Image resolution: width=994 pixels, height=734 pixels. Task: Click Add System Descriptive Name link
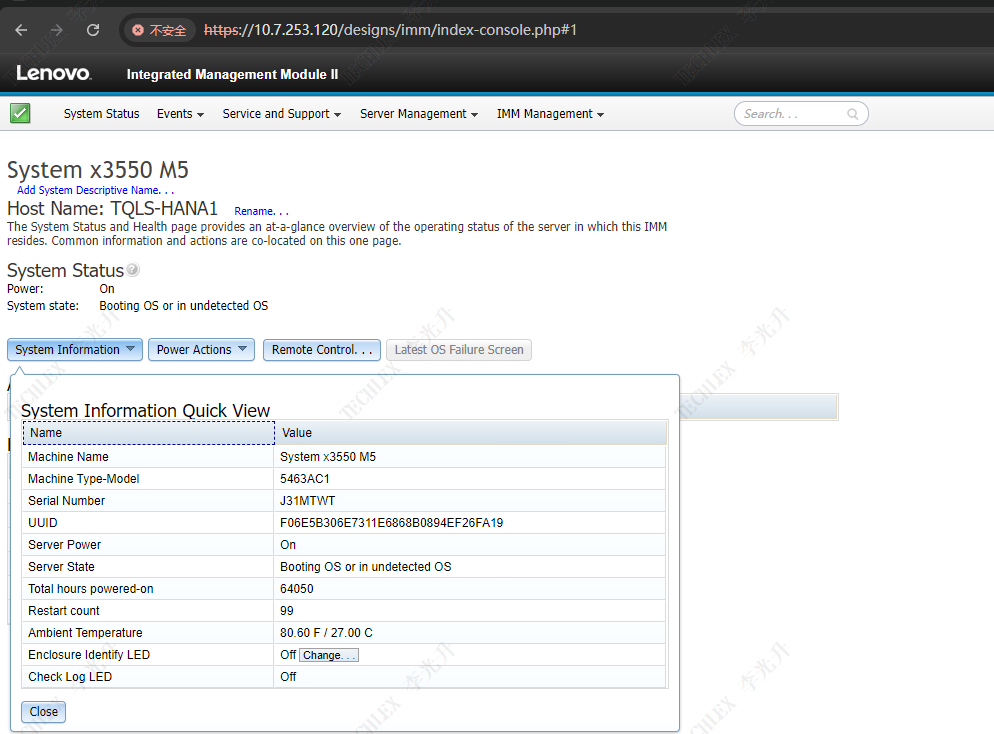click(95, 190)
